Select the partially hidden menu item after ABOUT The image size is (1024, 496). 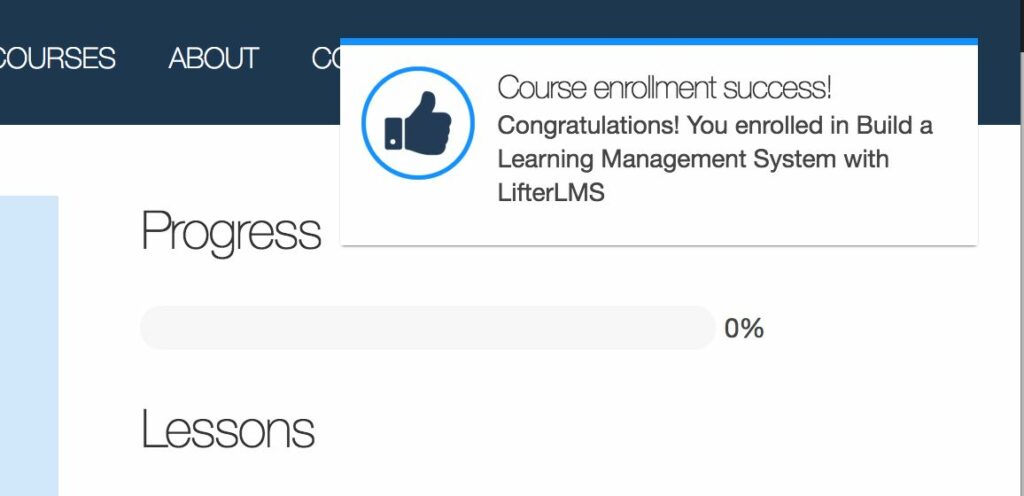(325, 58)
